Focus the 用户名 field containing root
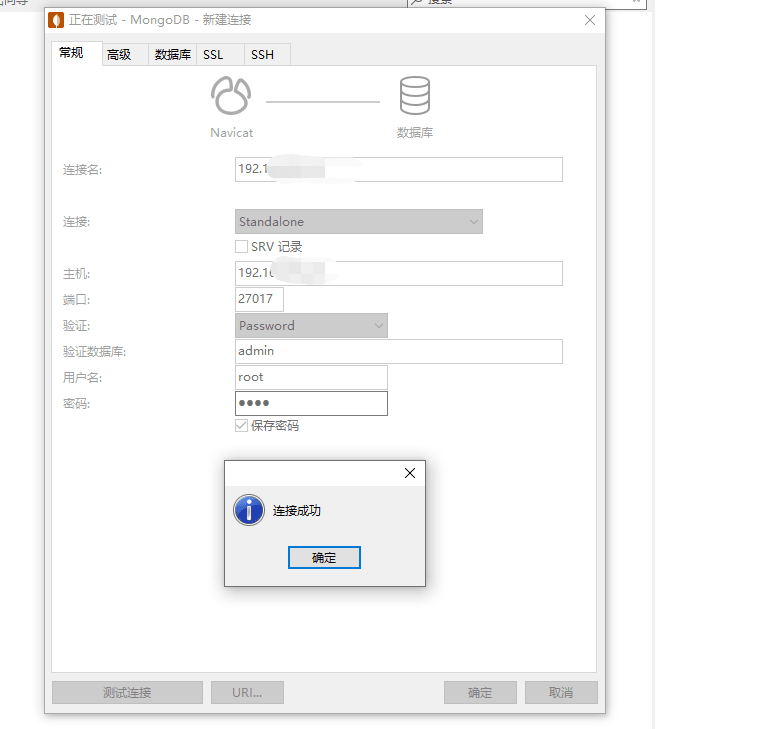Image resolution: width=763 pixels, height=729 pixels. click(x=310, y=377)
